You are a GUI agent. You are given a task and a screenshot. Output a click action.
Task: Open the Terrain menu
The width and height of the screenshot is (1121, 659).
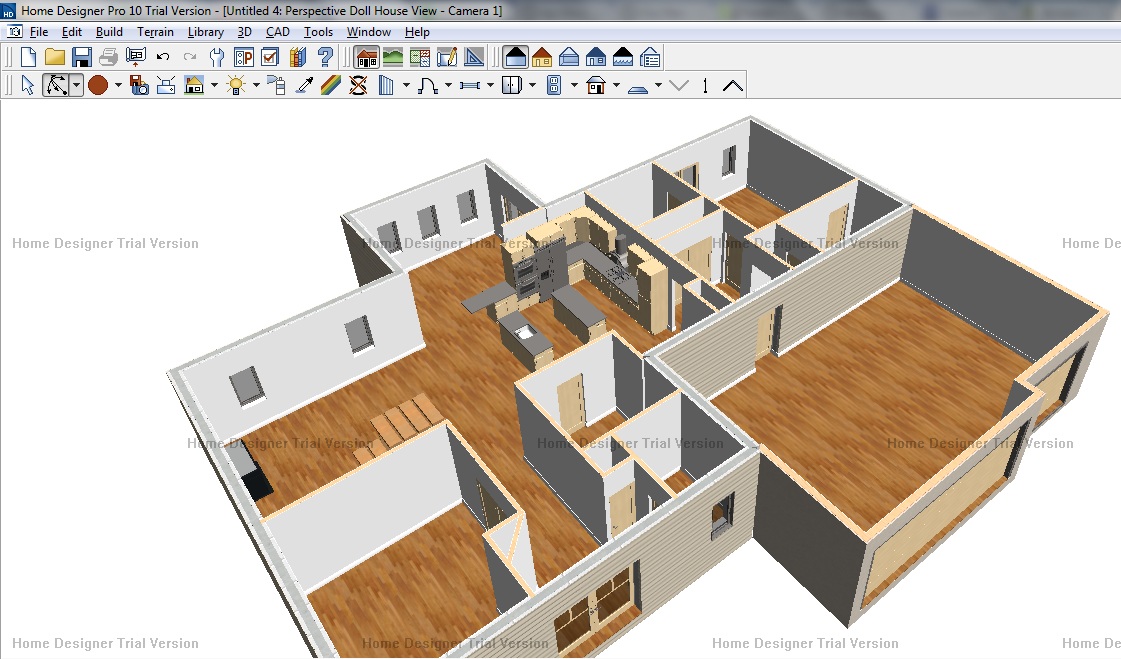click(155, 32)
